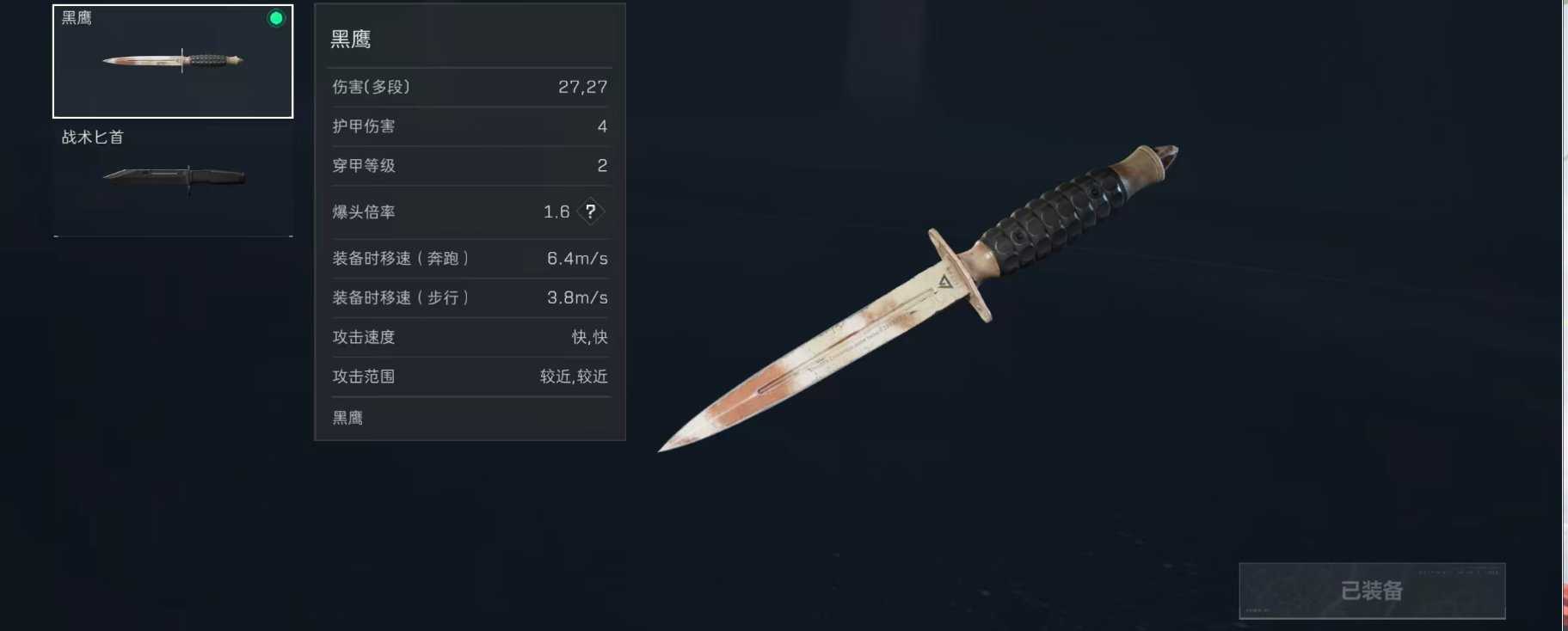The image size is (1568, 631).
Task: Select the 装备时移速（奔跑）row
Action: point(470,258)
